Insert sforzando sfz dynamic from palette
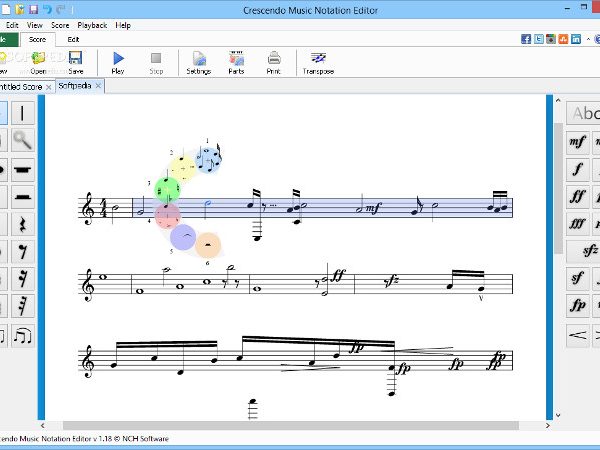This screenshot has height=450, width=600. [x=583, y=251]
